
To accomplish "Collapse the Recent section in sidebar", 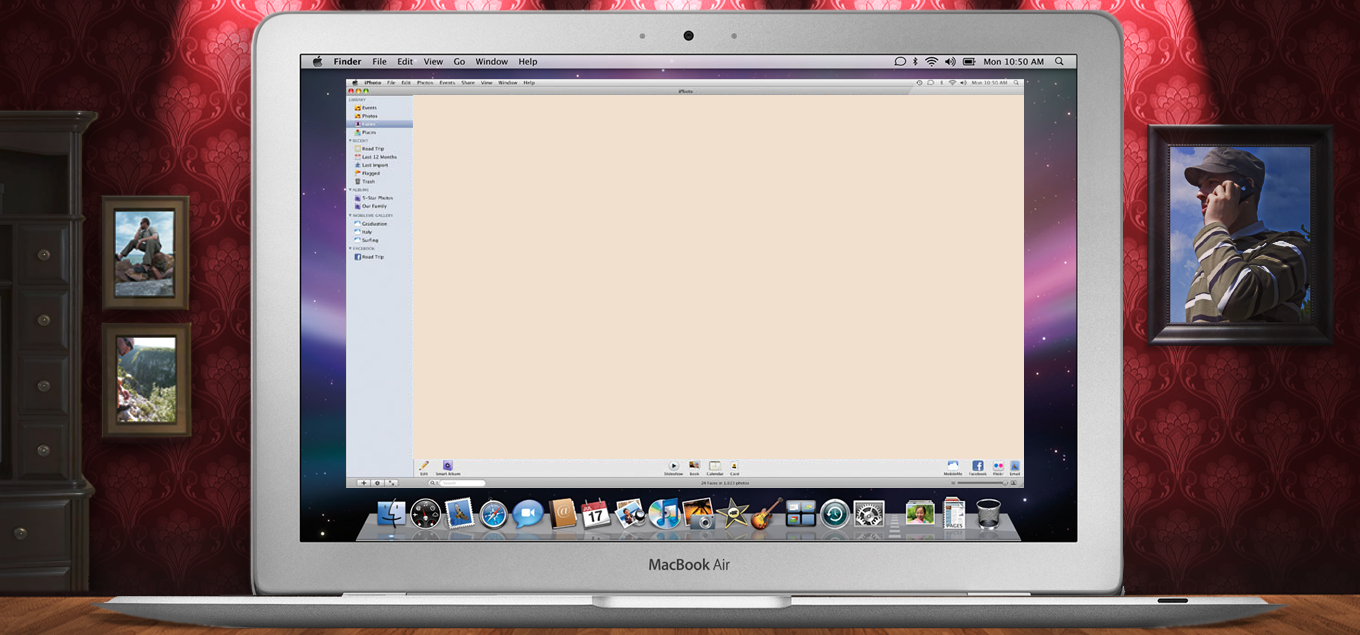I will coord(350,141).
